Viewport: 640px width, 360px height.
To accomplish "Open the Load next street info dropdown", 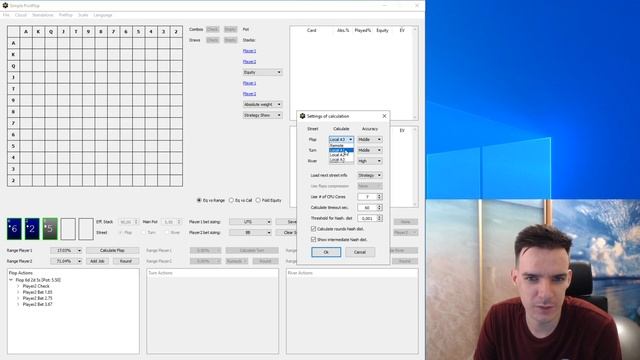I will 370,175.
